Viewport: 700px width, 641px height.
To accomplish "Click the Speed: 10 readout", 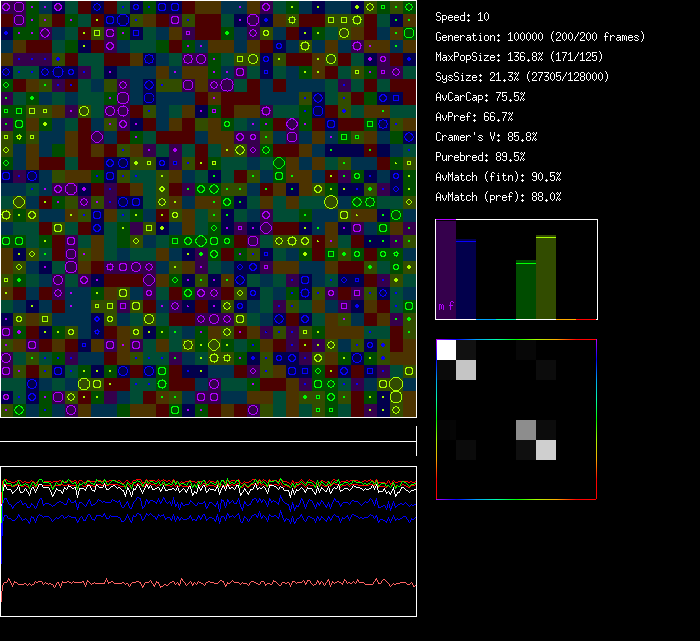I will (x=463, y=17).
